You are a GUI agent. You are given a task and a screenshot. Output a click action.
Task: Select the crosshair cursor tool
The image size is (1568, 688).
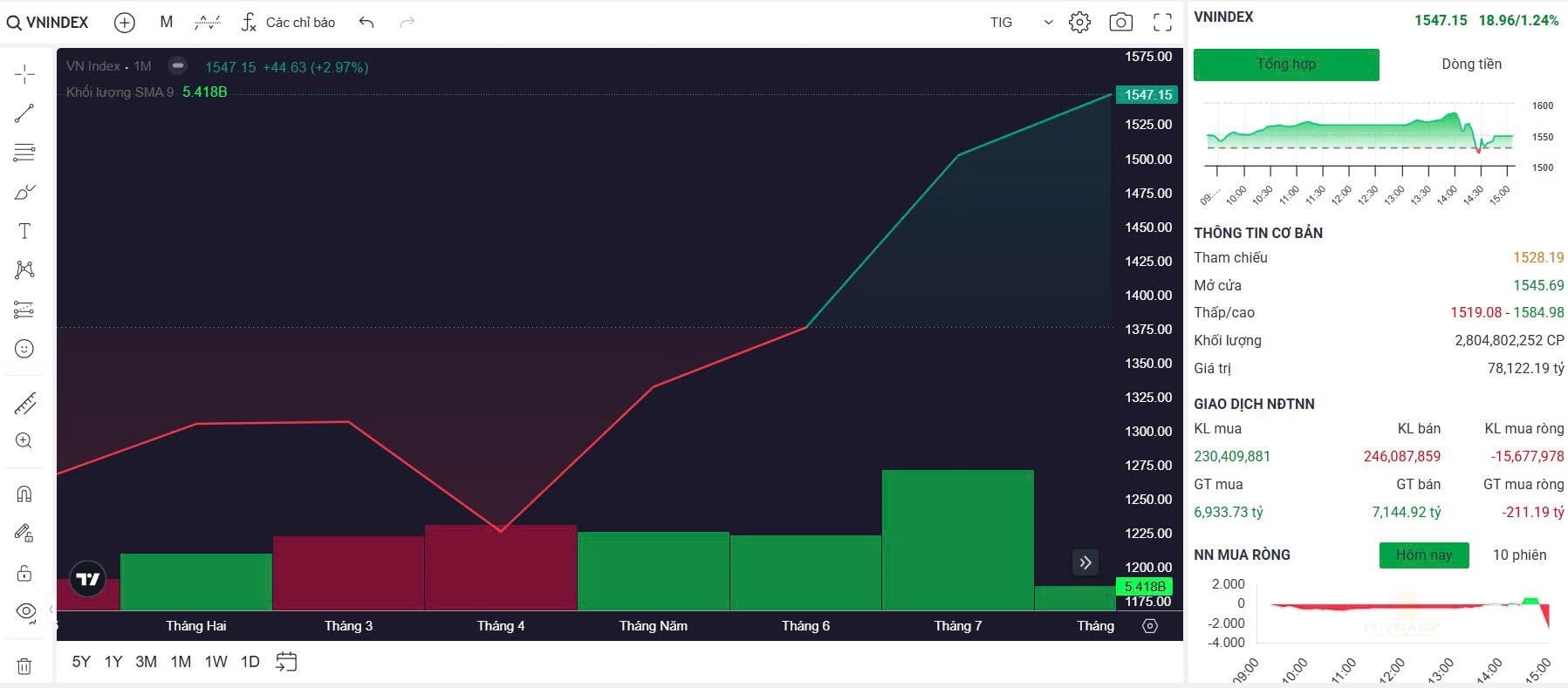point(24,74)
